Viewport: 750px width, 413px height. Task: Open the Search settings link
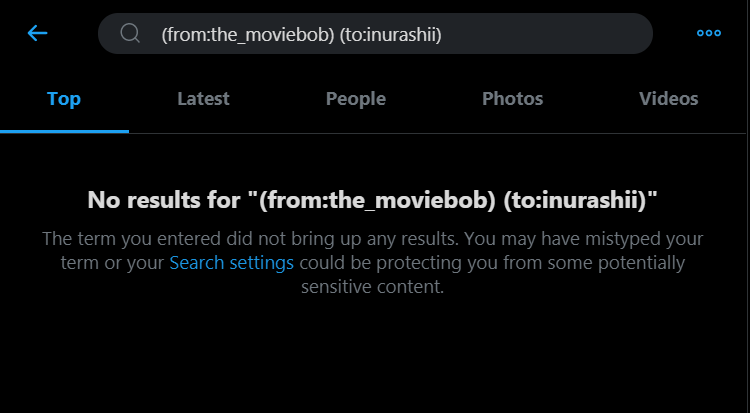pyautogui.click(x=232, y=263)
